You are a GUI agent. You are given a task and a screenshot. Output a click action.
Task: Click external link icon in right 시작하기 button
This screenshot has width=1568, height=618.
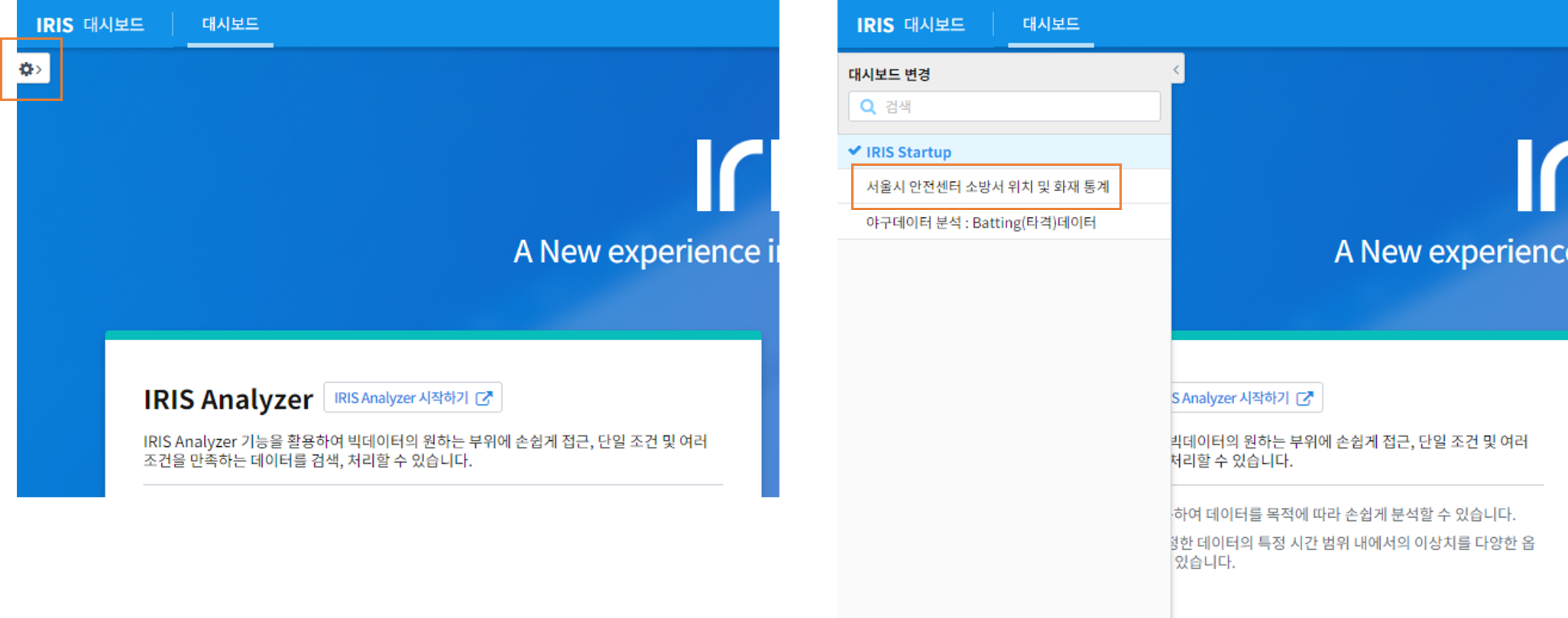(x=1304, y=398)
